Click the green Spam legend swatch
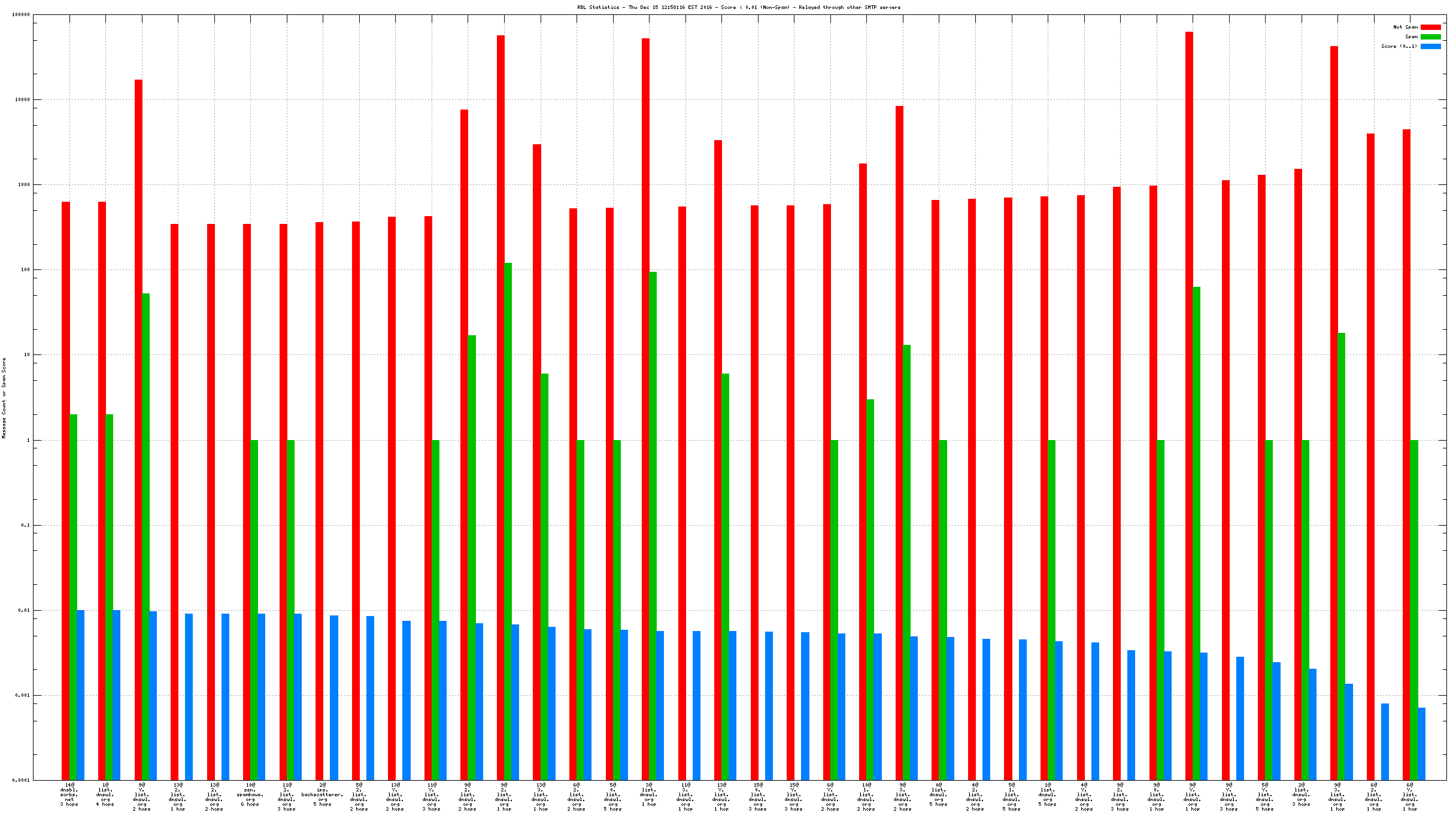This screenshot has width=1456, height=819. tap(1430, 37)
